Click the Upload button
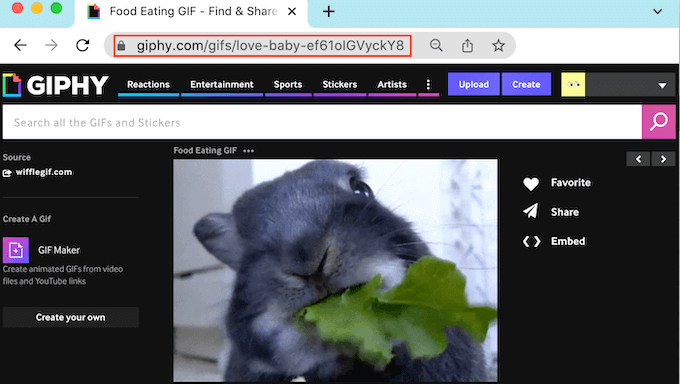 pyautogui.click(x=474, y=84)
